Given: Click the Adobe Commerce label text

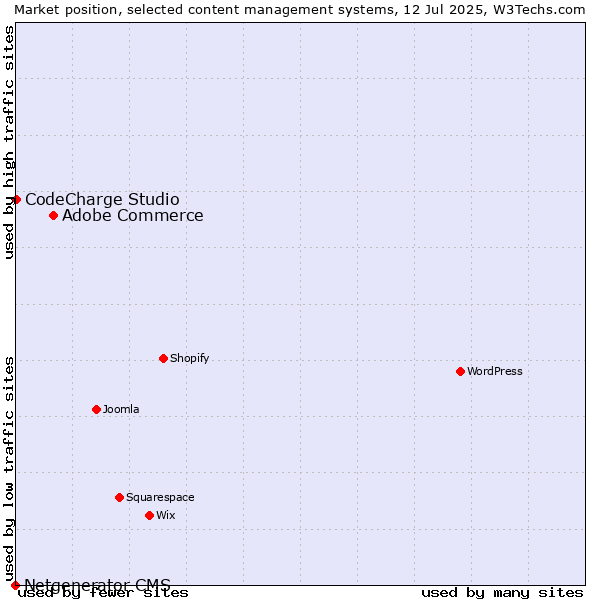Looking at the screenshot, I should point(133,215).
